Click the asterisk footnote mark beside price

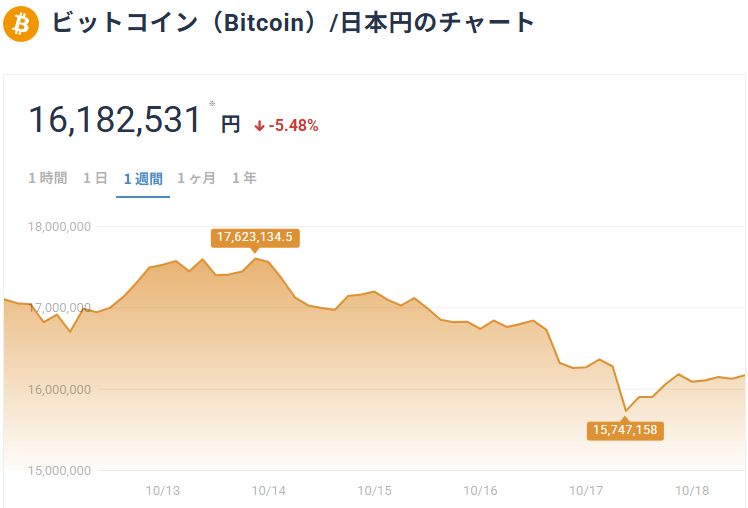click(212, 103)
